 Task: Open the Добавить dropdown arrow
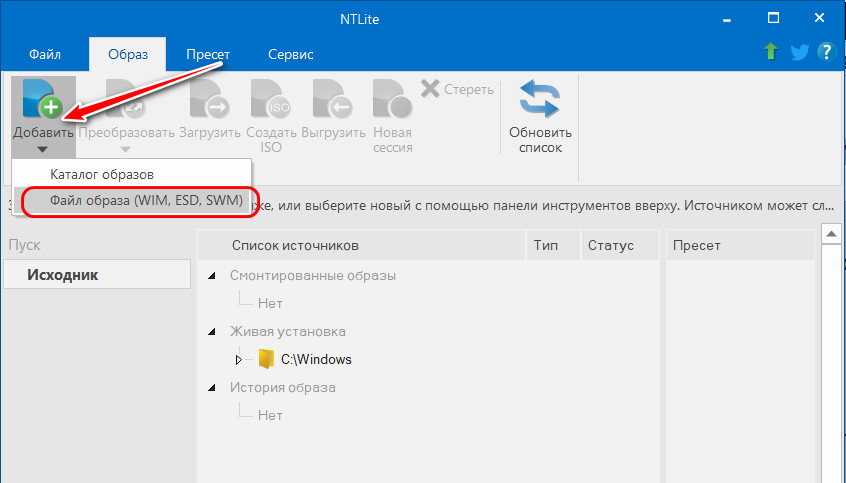point(43,149)
